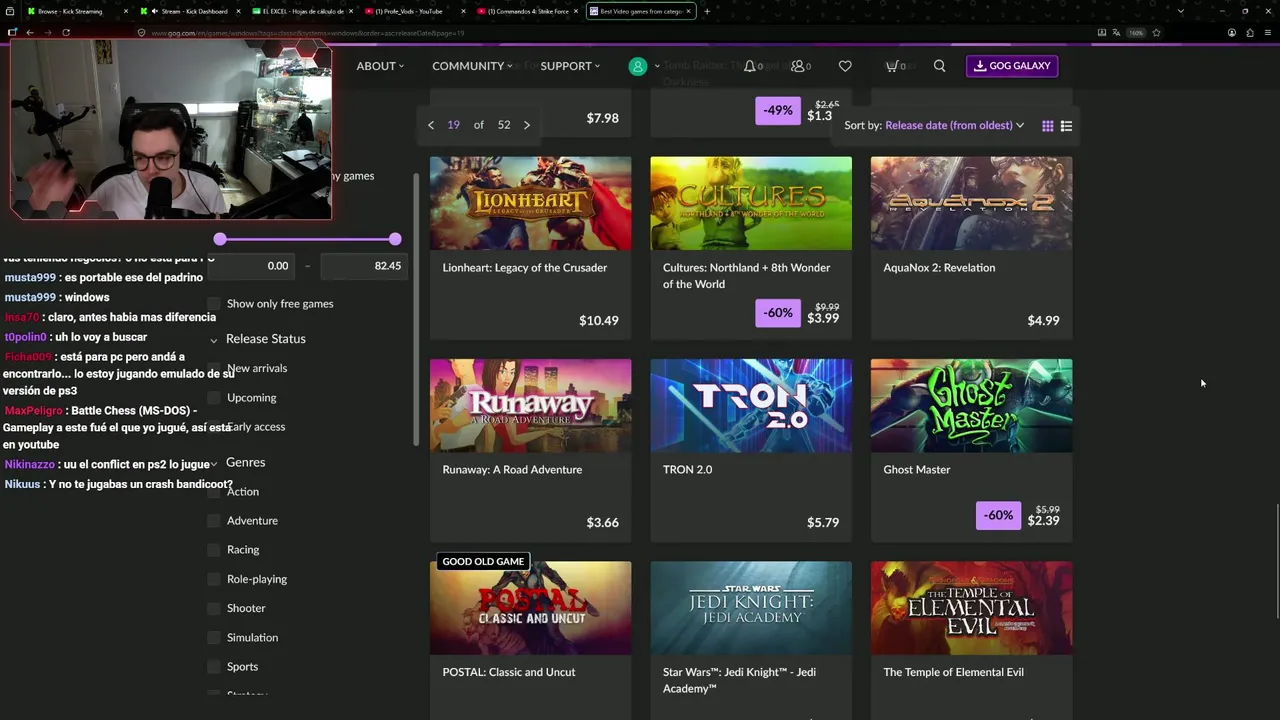Open the shopping cart
Image resolution: width=1280 pixels, height=720 pixels.
coord(892,66)
